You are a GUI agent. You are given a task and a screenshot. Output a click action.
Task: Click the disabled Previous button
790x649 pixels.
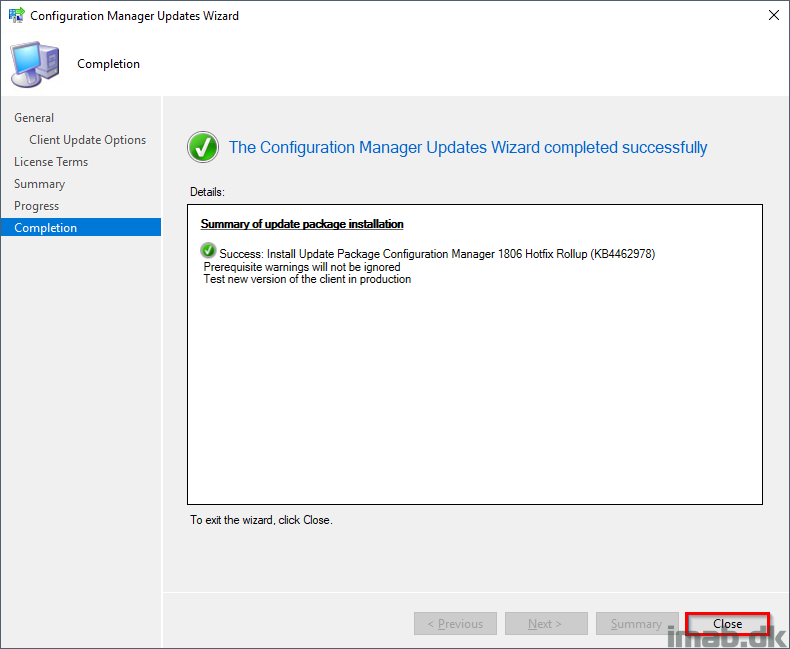[455, 624]
